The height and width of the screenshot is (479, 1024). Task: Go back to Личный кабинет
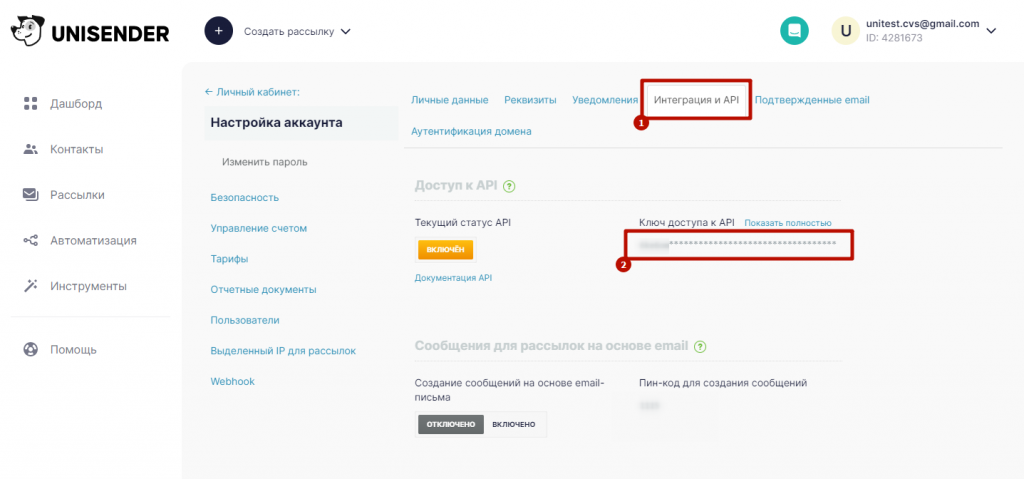(x=252, y=92)
